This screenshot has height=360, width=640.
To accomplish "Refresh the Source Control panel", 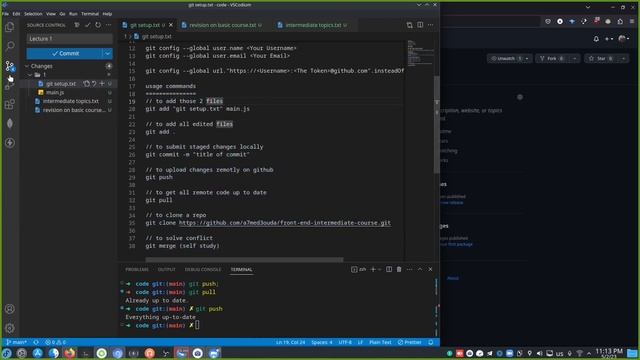I will [x=98, y=25].
